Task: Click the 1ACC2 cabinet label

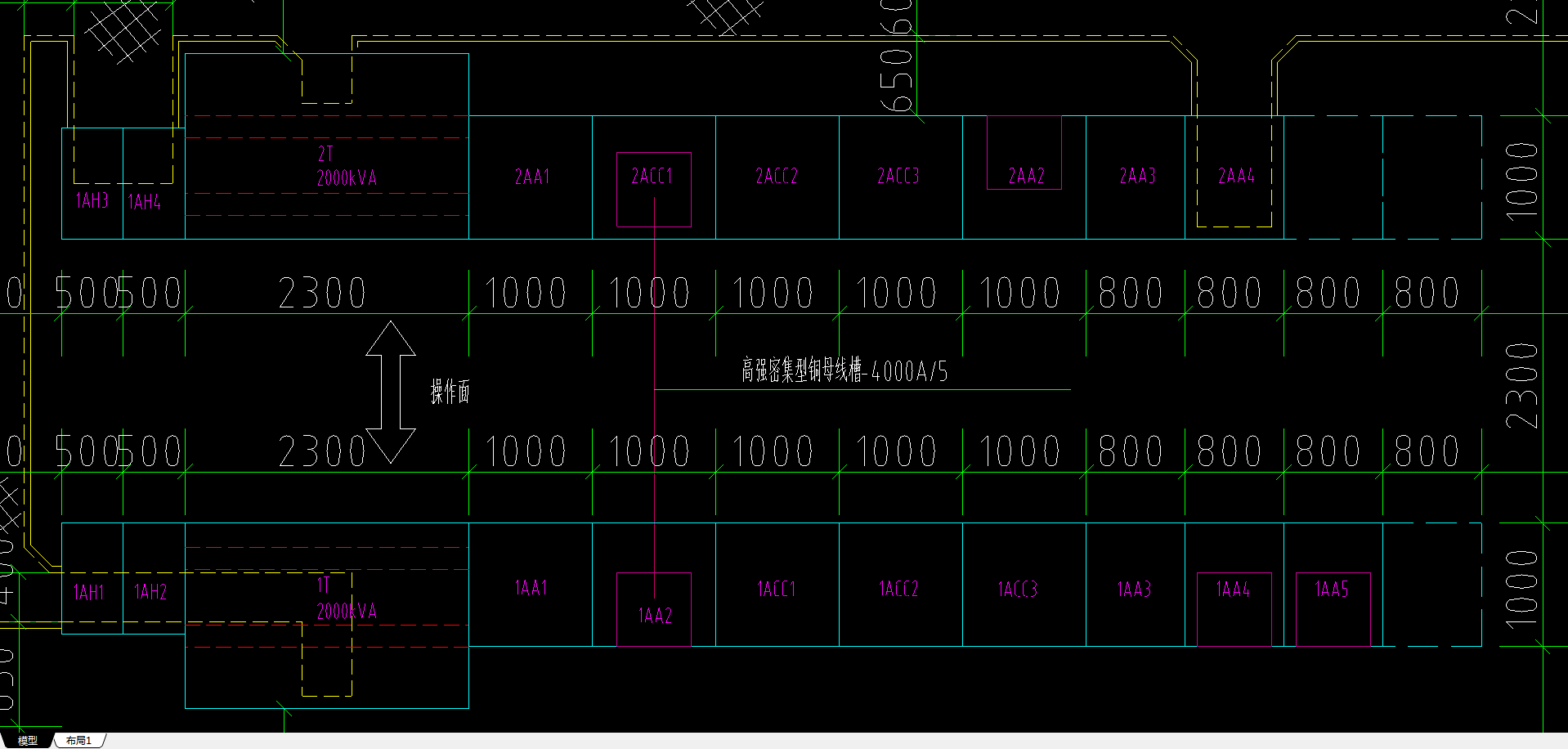Action: (x=898, y=590)
